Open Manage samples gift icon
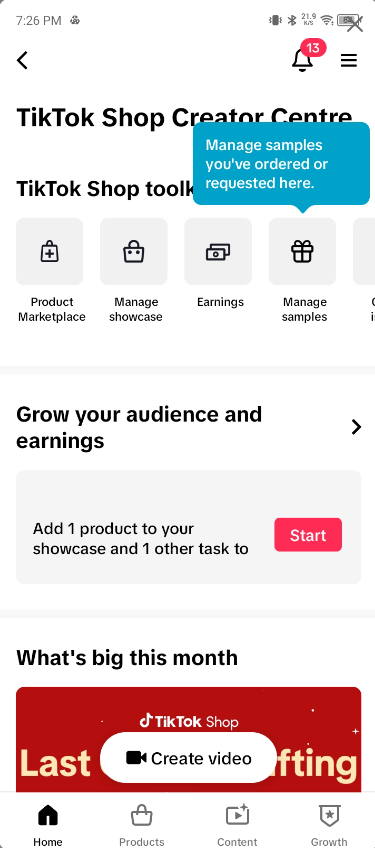The width and height of the screenshot is (375, 848). pos(302,251)
